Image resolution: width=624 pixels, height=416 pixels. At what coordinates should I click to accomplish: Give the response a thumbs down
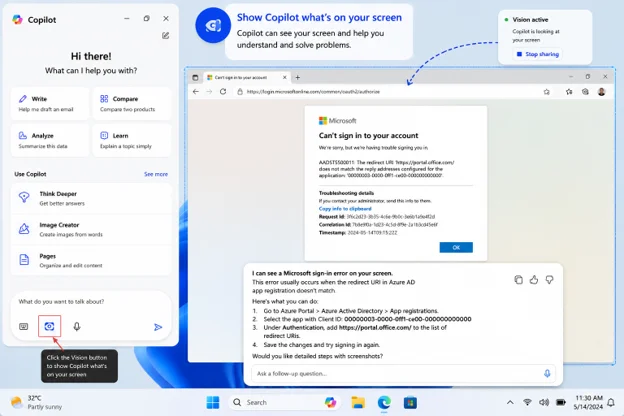click(549, 280)
